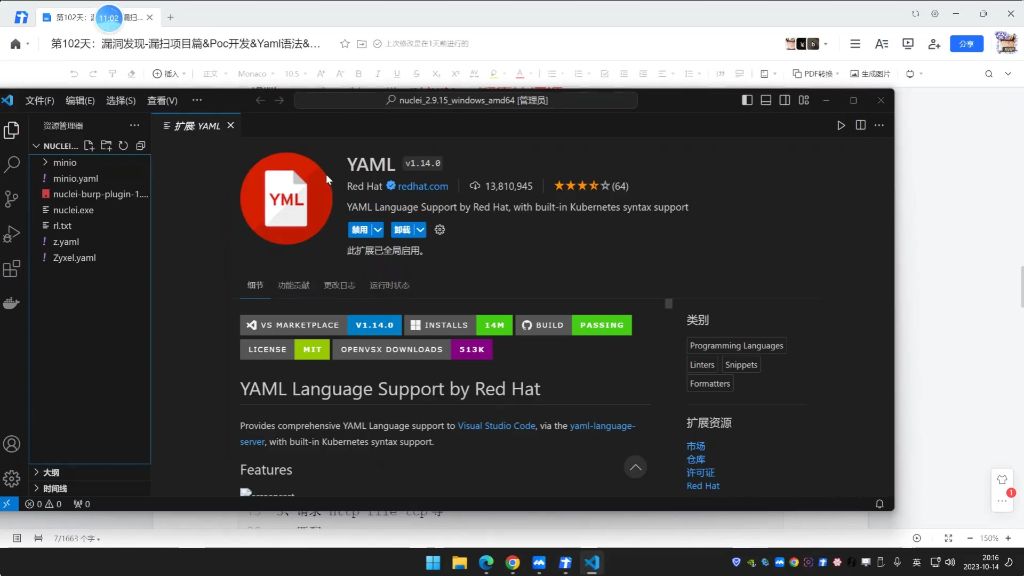Click the run button in editor title

841,125
